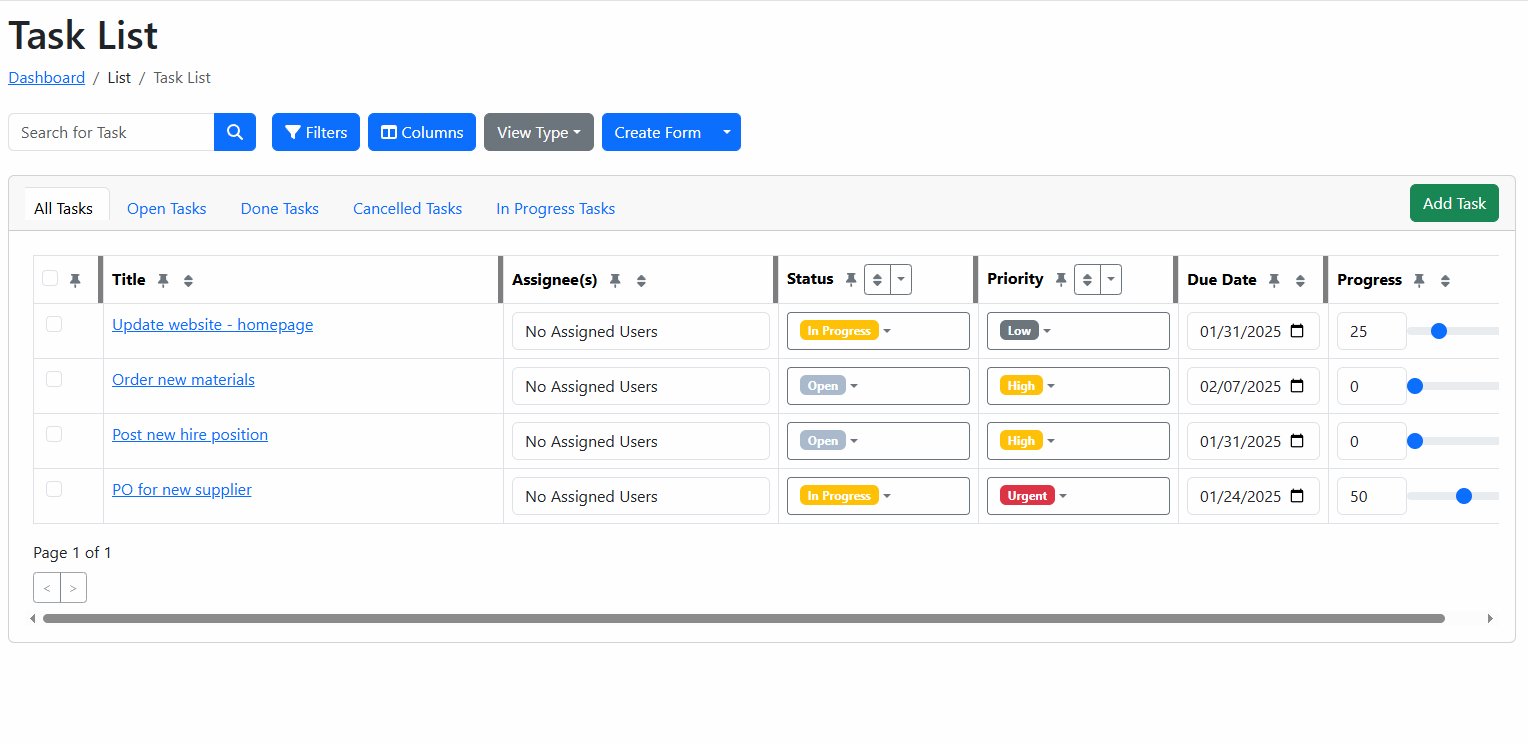Image resolution: width=1528 pixels, height=744 pixels.
Task: Change priority of PO for new supplier
Action: pos(1078,496)
